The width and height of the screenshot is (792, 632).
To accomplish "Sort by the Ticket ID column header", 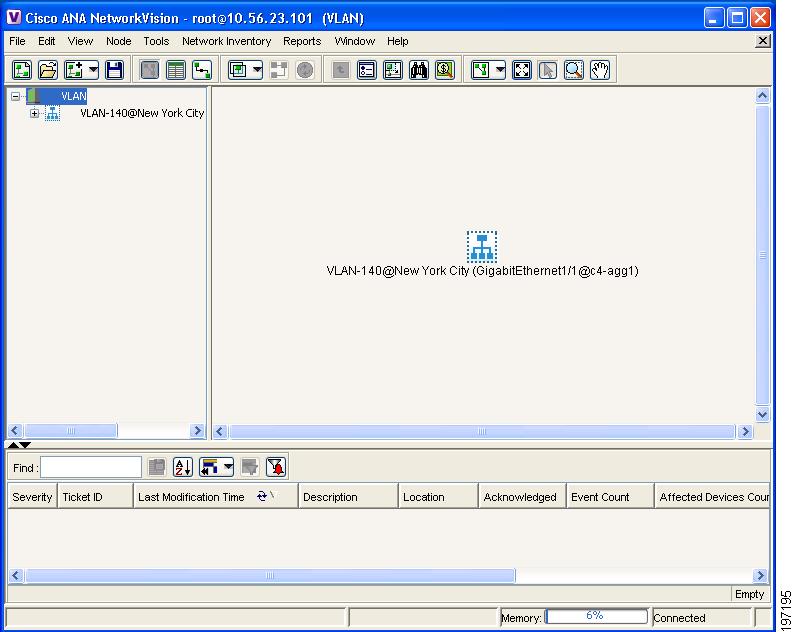I will point(95,497).
